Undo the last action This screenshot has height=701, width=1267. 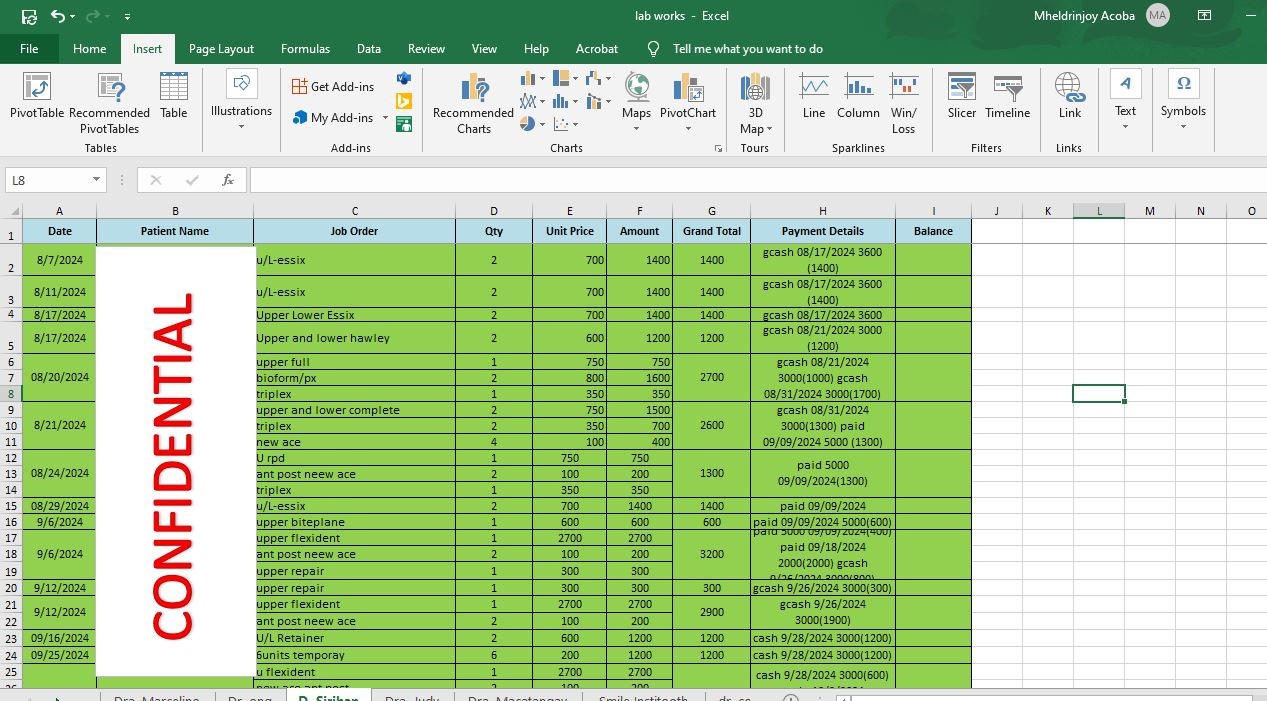click(58, 16)
